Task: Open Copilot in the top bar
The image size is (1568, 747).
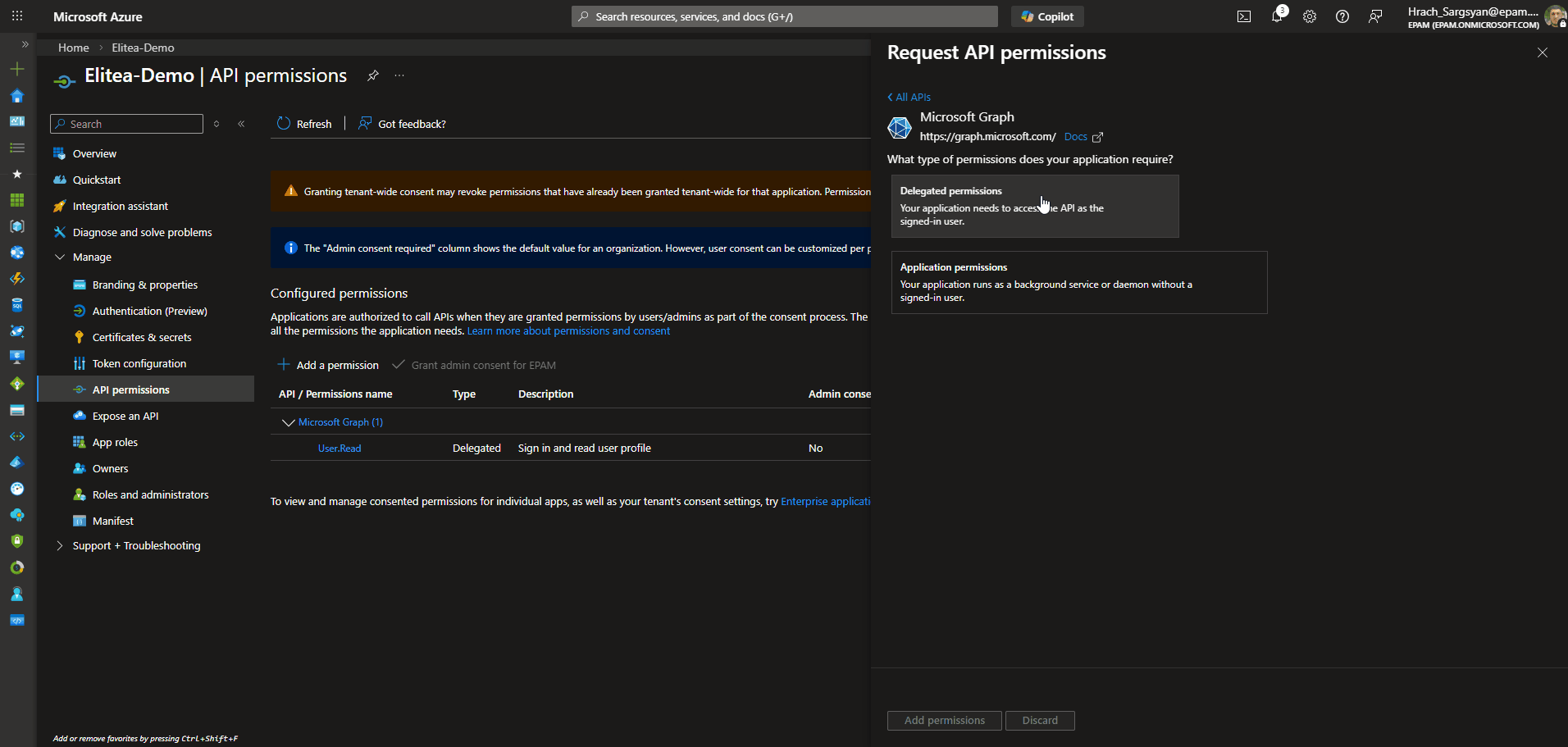Action: (1047, 16)
